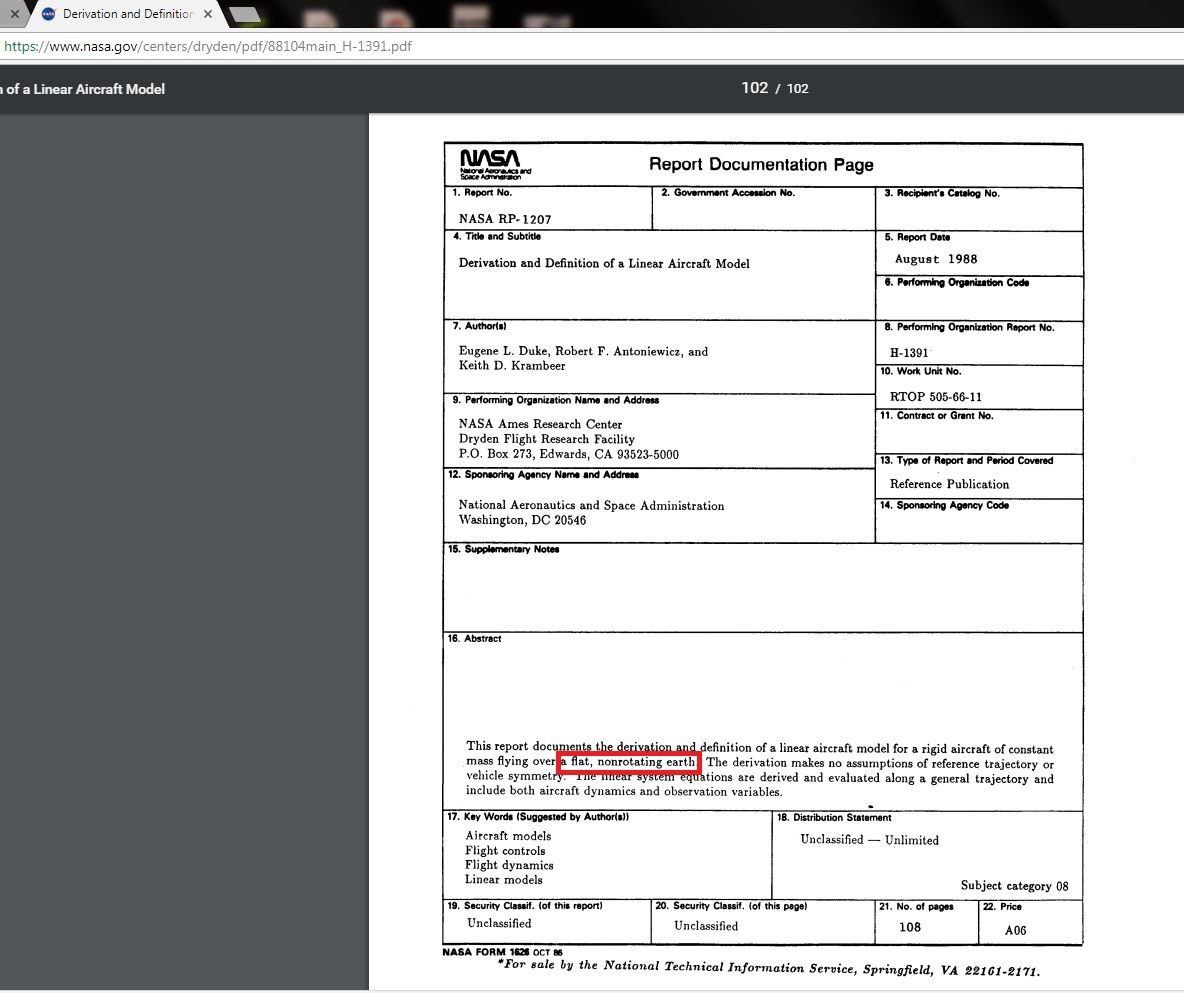This screenshot has height=993, width=1184.
Task: Click the total page count after the slash
Action: coord(797,88)
